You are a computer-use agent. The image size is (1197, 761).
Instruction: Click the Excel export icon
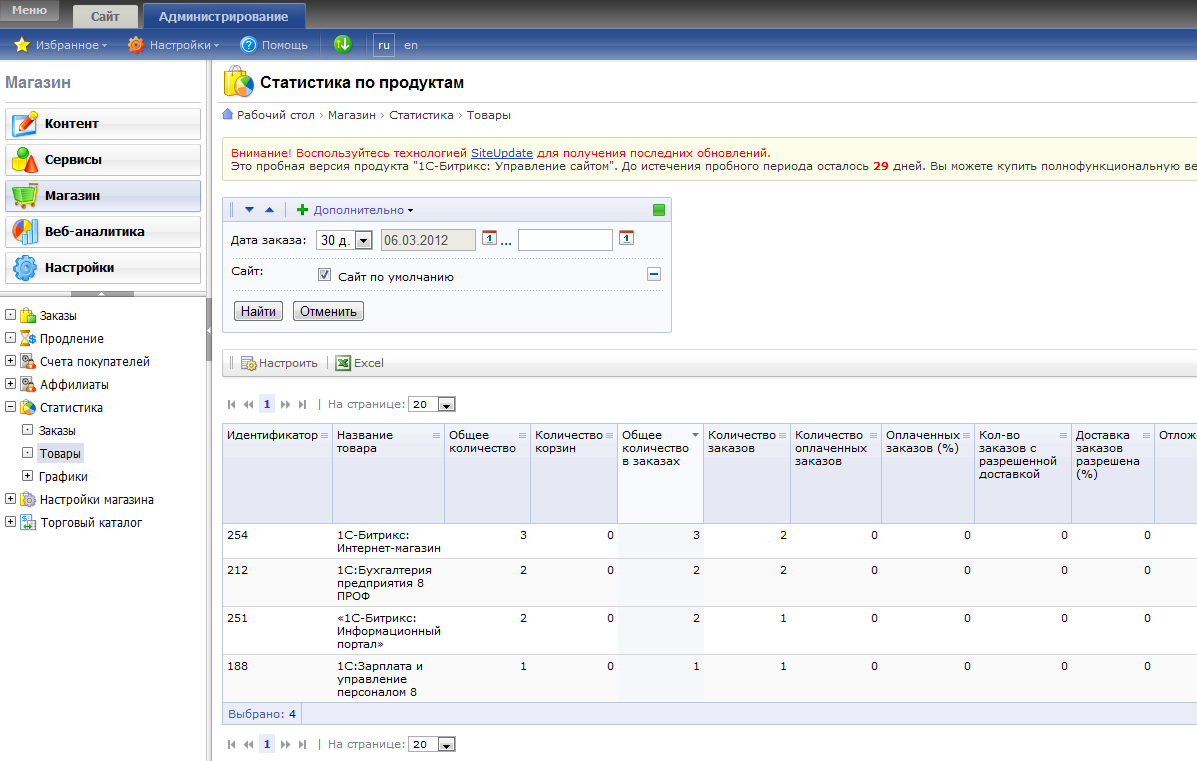pos(343,363)
